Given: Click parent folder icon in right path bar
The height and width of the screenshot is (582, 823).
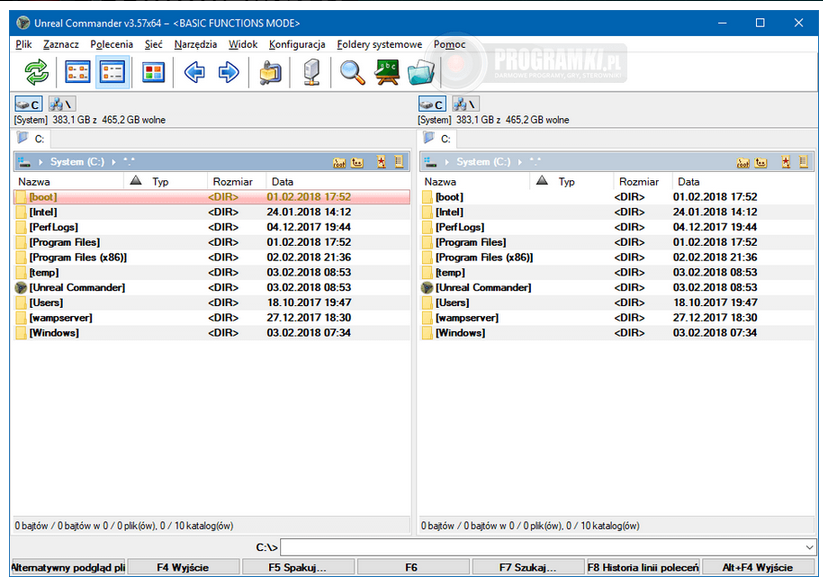Looking at the screenshot, I should click(761, 163).
